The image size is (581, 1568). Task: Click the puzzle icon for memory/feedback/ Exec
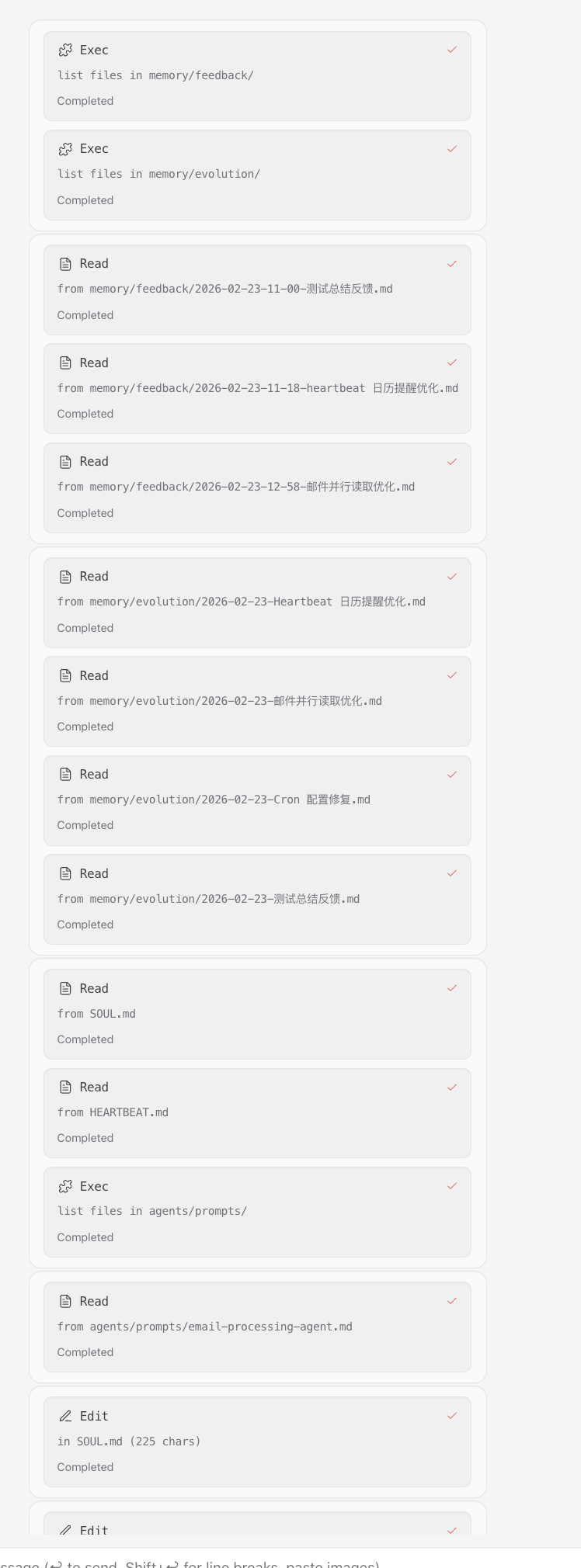pyautogui.click(x=66, y=50)
